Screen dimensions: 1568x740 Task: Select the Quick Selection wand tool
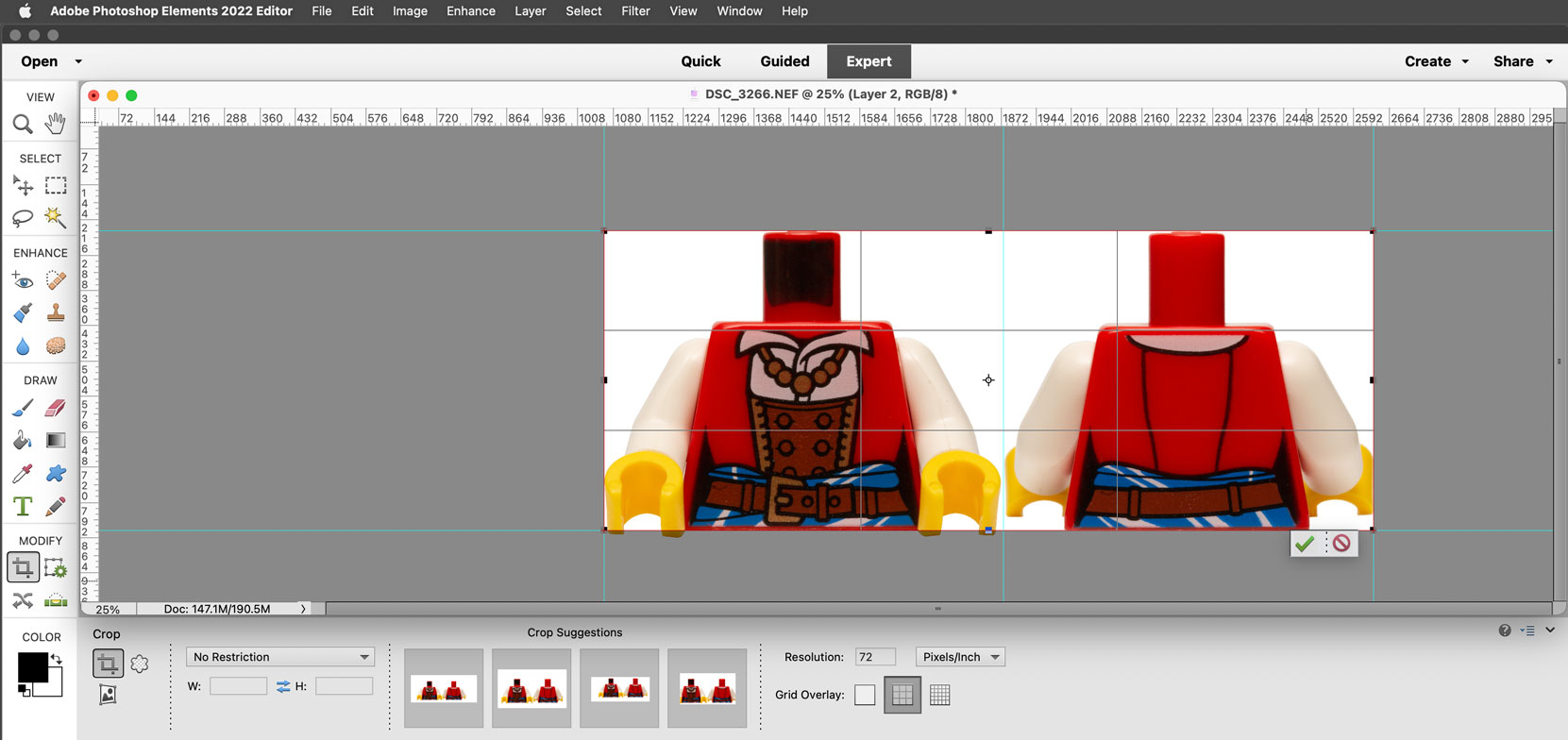click(56, 218)
